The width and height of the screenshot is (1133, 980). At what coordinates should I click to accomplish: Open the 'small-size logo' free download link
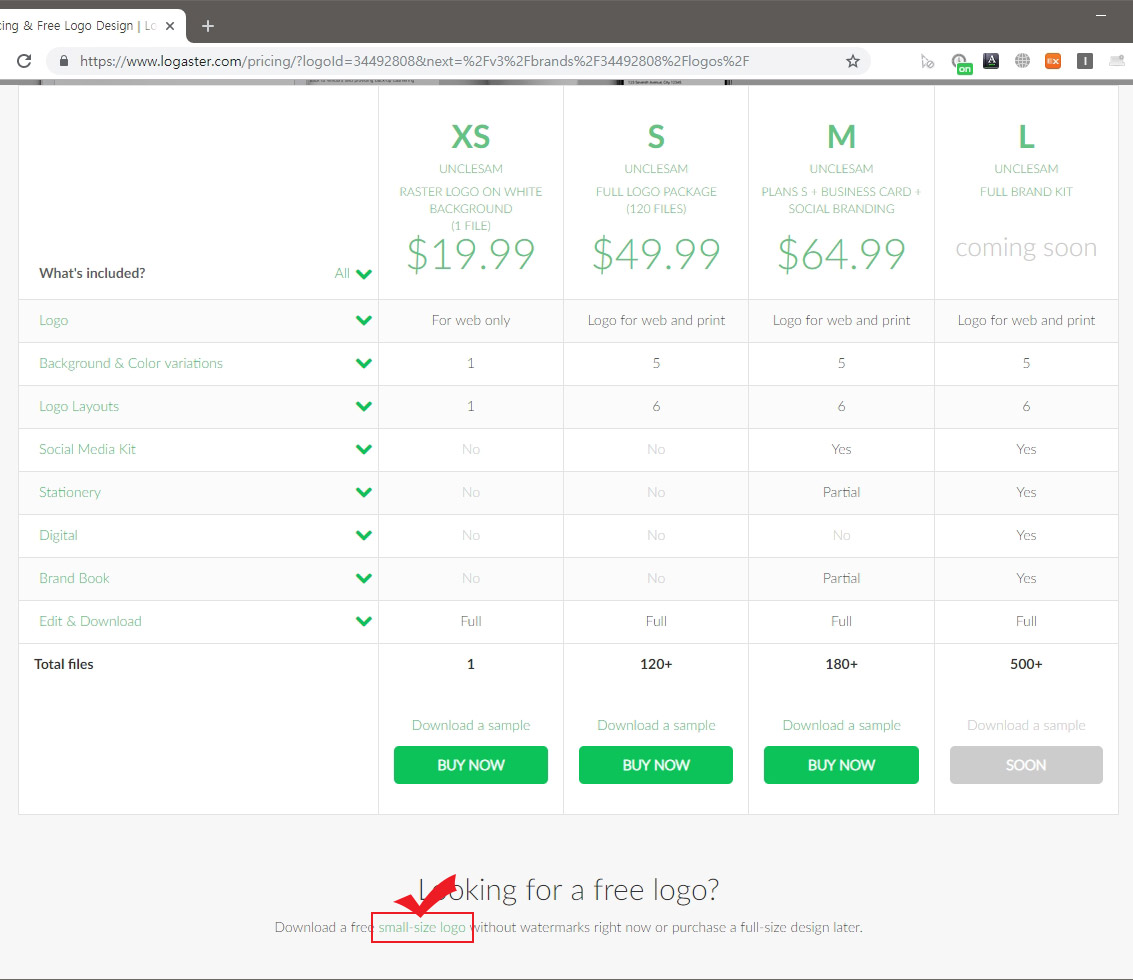pyautogui.click(x=422, y=927)
